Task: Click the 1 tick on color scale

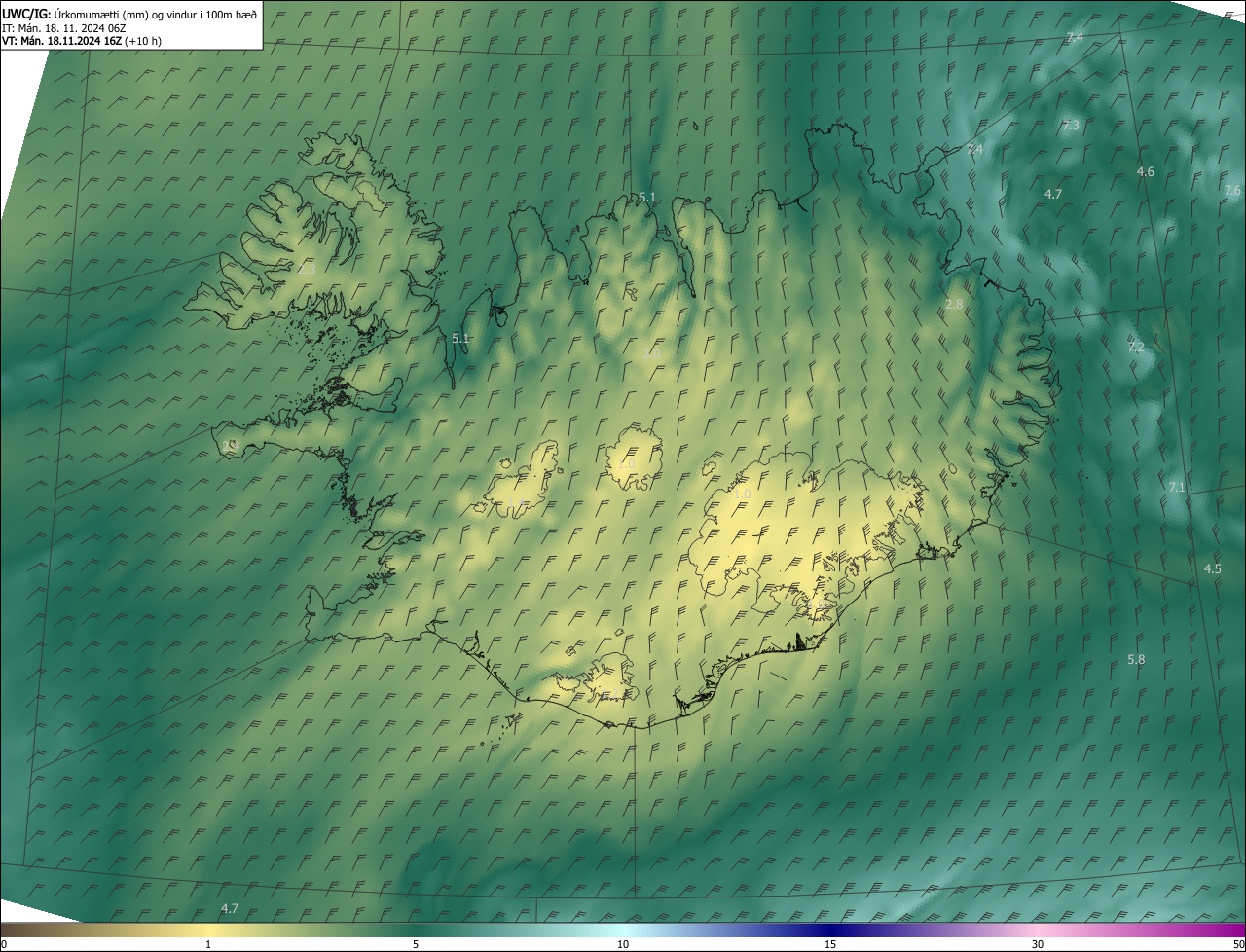Action: point(208,945)
